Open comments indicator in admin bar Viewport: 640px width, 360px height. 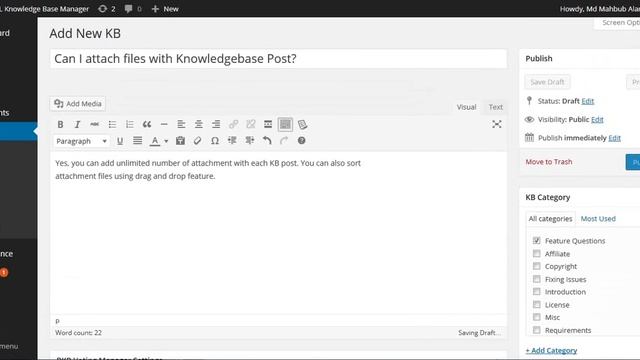click(x=133, y=9)
